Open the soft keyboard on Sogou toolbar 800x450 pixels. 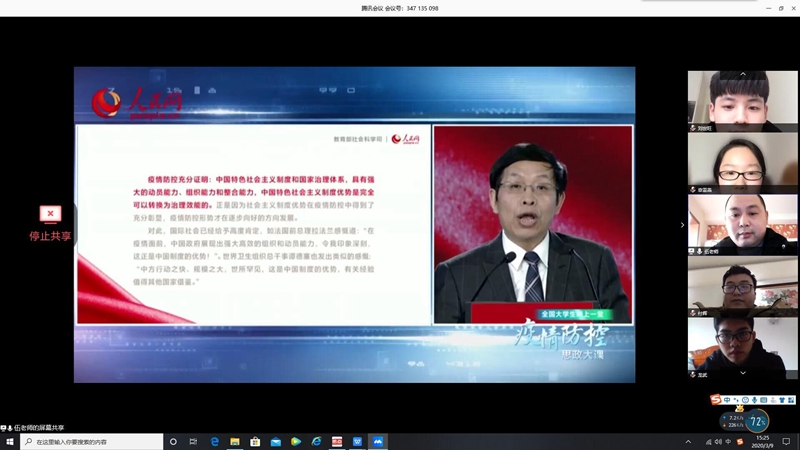pos(764,400)
